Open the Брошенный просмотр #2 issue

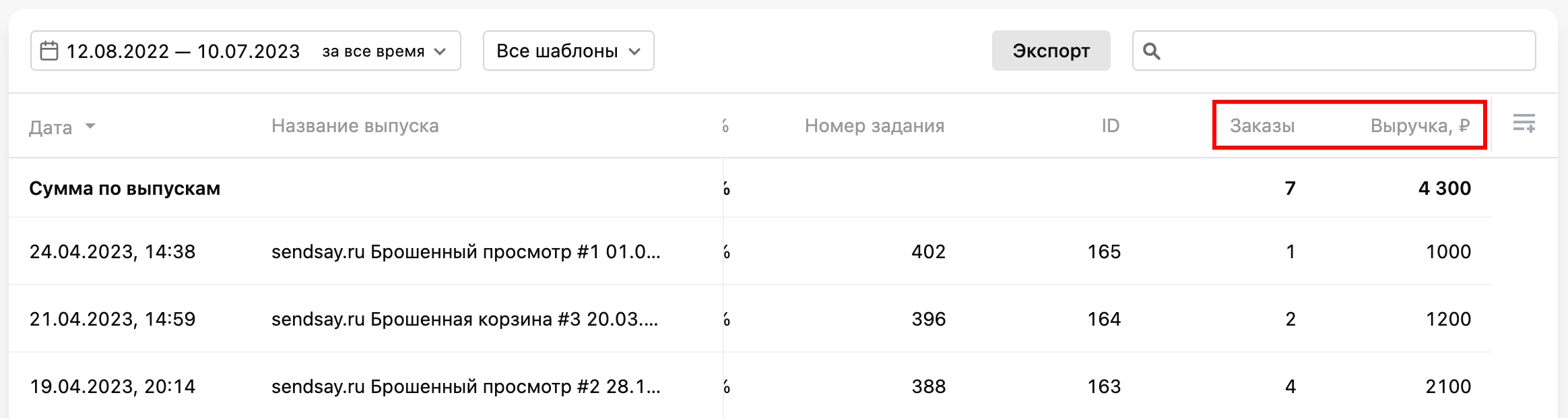click(x=465, y=386)
